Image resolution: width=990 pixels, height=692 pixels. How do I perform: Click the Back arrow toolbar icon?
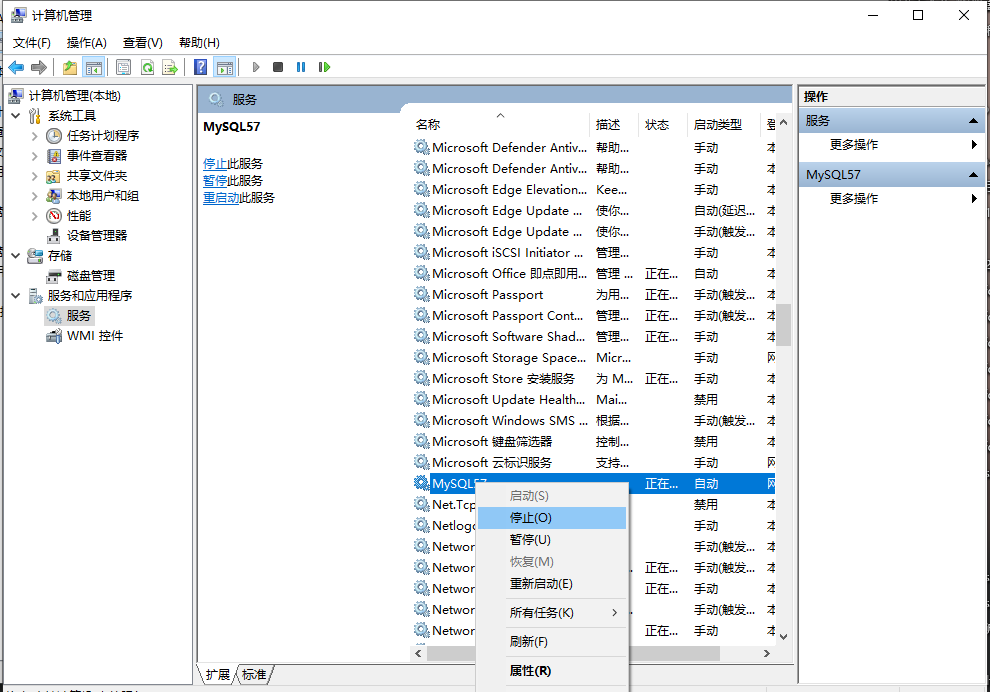click(16, 67)
